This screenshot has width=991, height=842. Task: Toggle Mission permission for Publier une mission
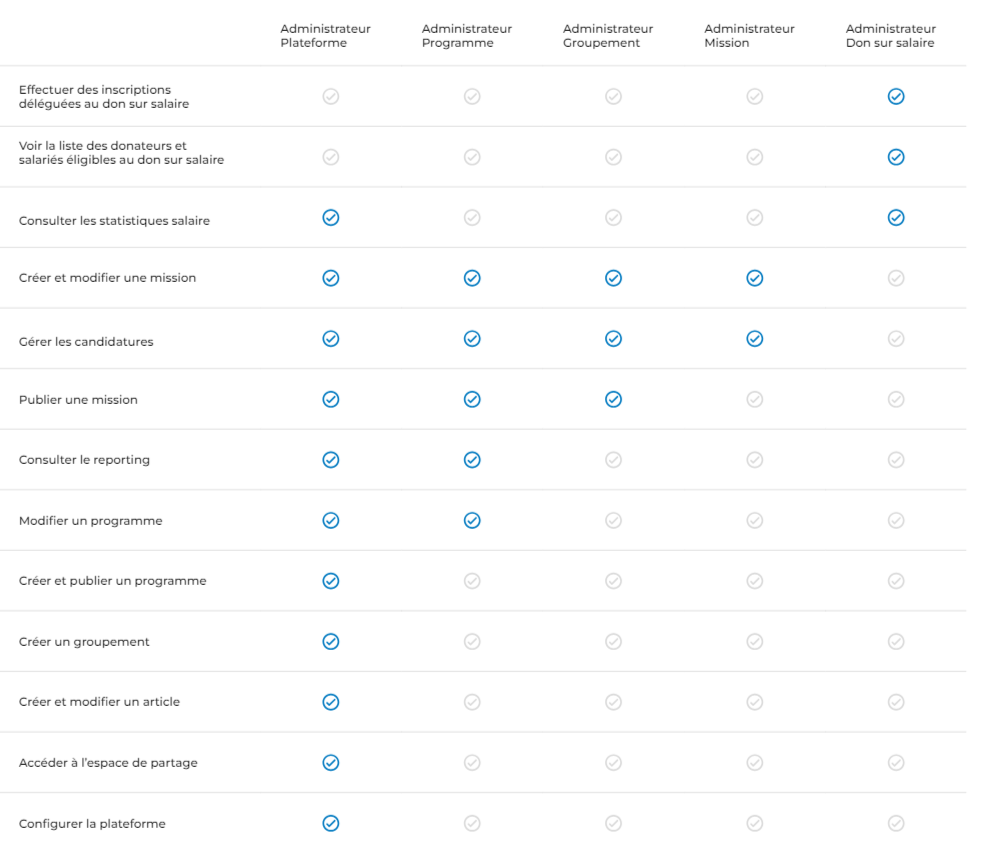tap(755, 399)
